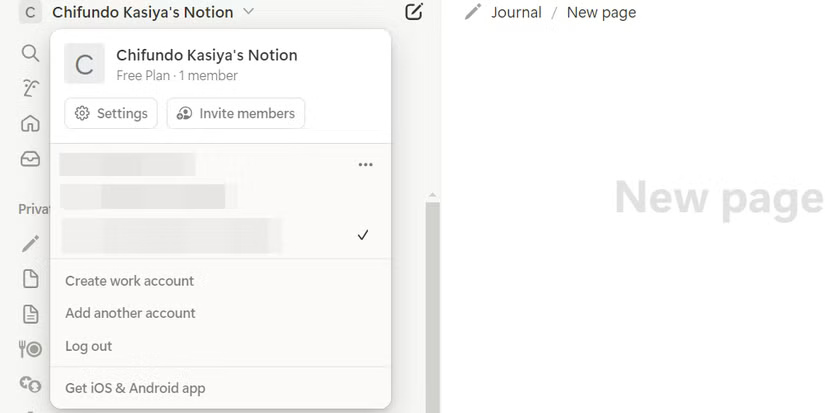The height and width of the screenshot is (413, 825).
Task: Click the Search magnifier icon in sidebar
Action: (30, 53)
